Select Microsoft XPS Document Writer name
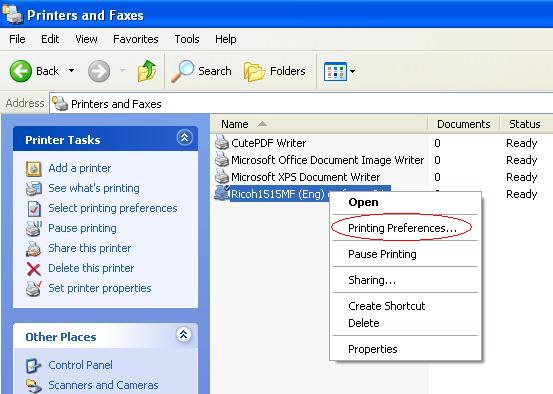553x394 pixels. (x=305, y=177)
